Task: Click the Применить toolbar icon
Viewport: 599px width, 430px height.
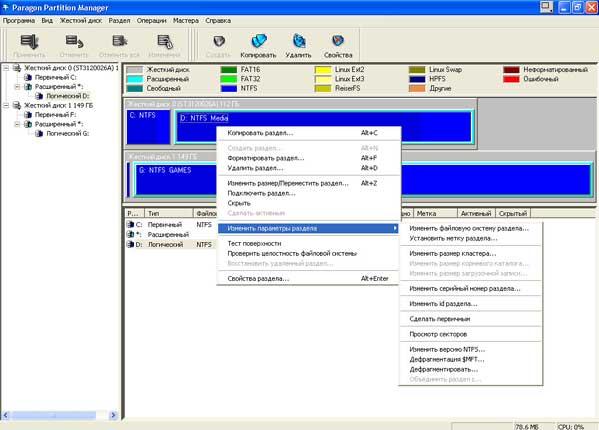Action: click(29, 41)
